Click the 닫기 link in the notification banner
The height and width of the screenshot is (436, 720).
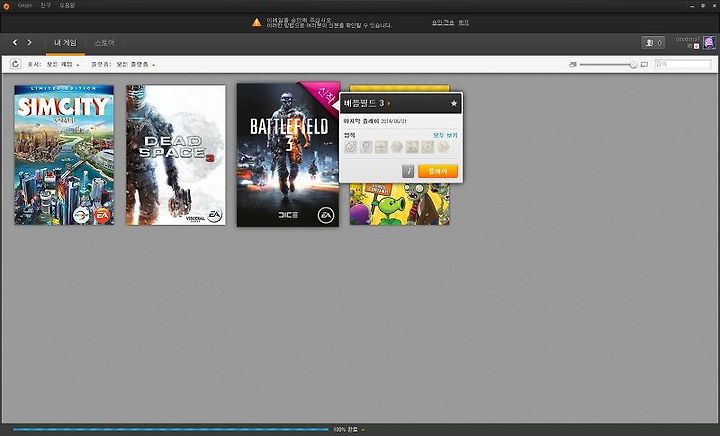point(463,22)
